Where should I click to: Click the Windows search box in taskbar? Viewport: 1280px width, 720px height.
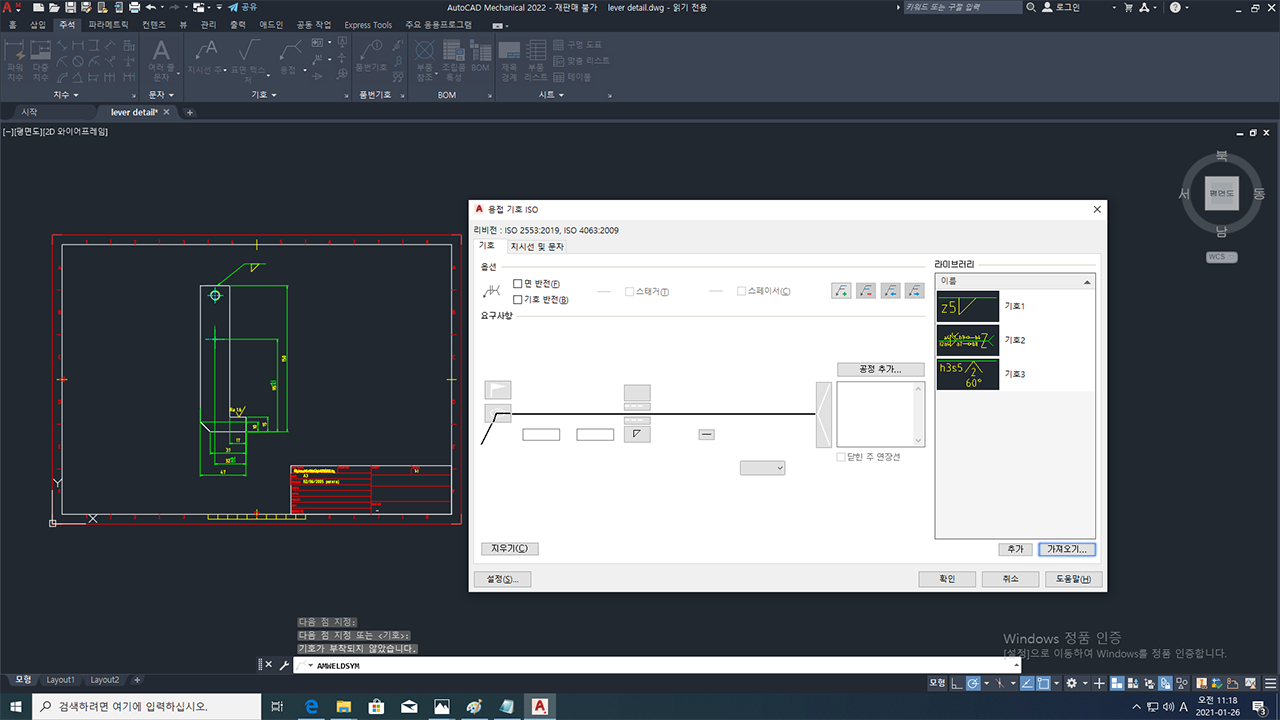click(145, 706)
